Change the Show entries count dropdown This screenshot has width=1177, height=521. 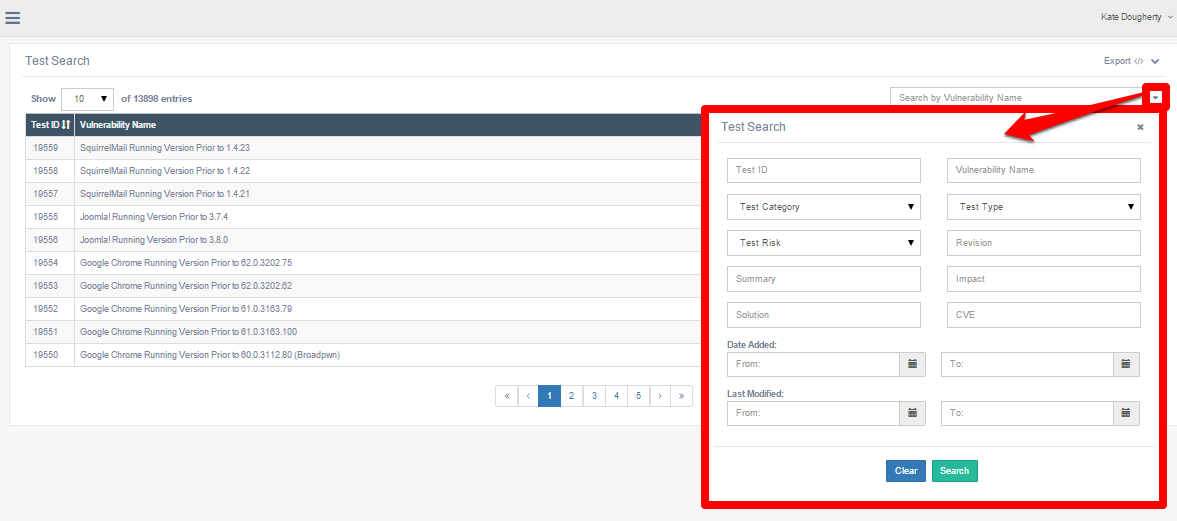[x=87, y=99]
